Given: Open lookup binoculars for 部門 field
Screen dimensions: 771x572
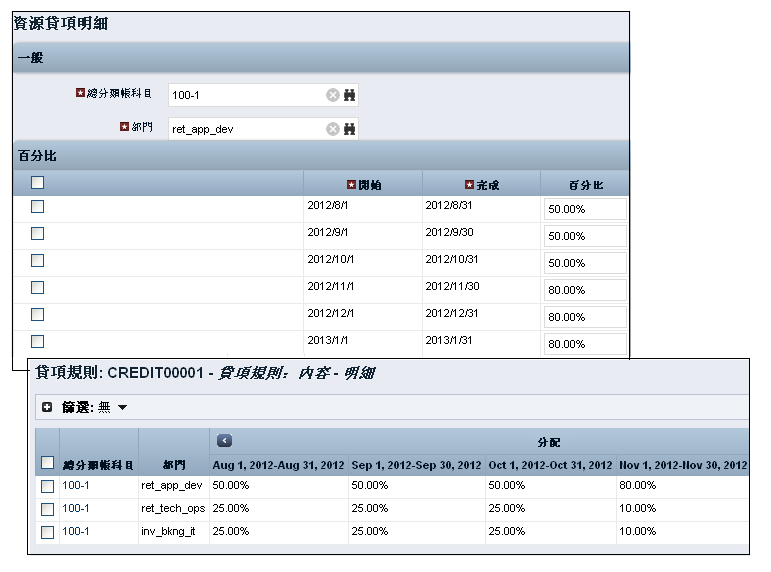Looking at the screenshot, I should pyautogui.click(x=350, y=129).
